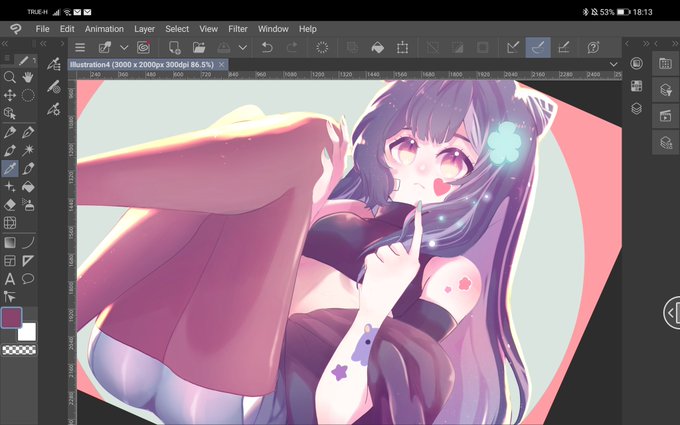The image size is (680, 425).
Task: Open the Help menu
Action: [x=307, y=29]
